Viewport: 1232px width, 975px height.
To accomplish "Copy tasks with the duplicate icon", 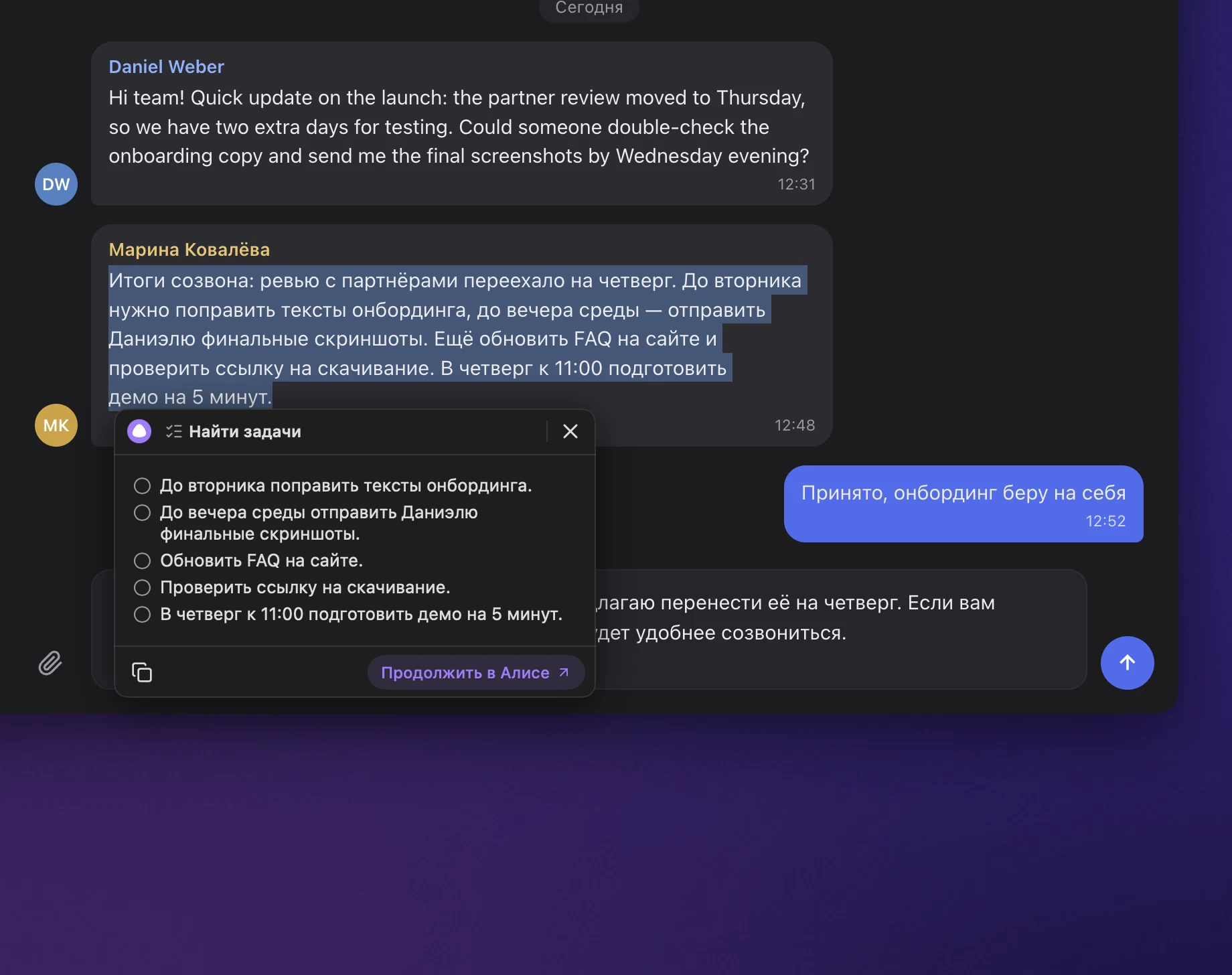I will [142, 672].
